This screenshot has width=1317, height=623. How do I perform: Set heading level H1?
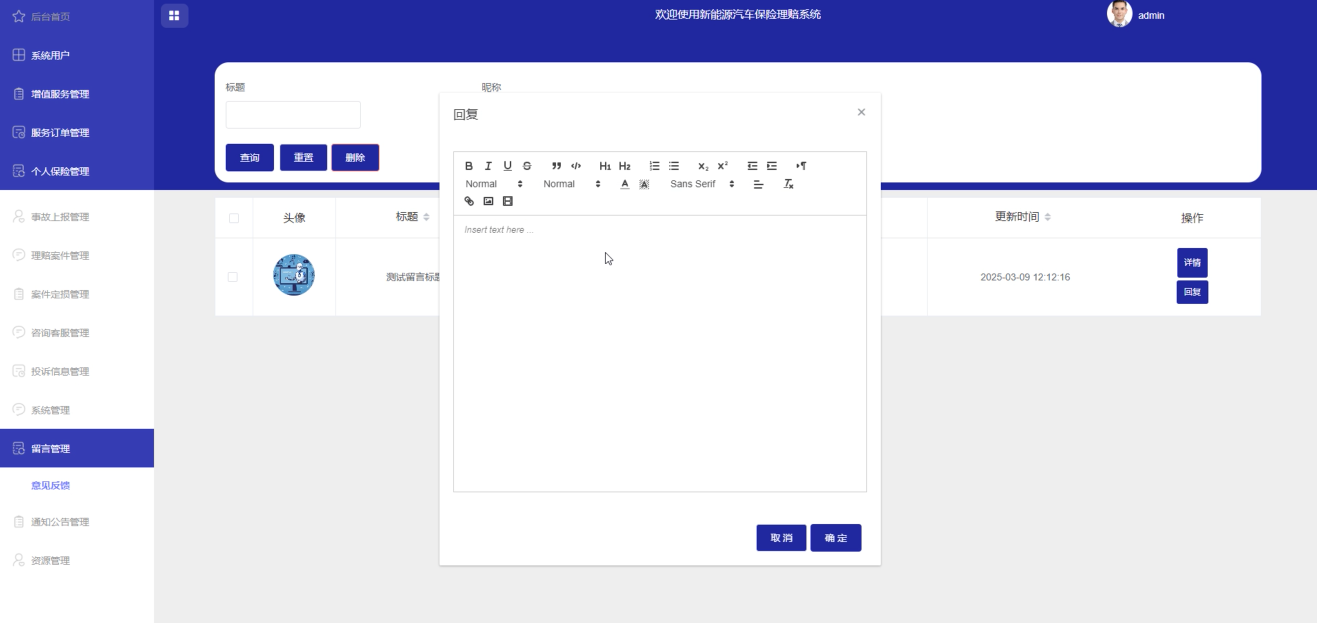pyautogui.click(x=605, y=166)
